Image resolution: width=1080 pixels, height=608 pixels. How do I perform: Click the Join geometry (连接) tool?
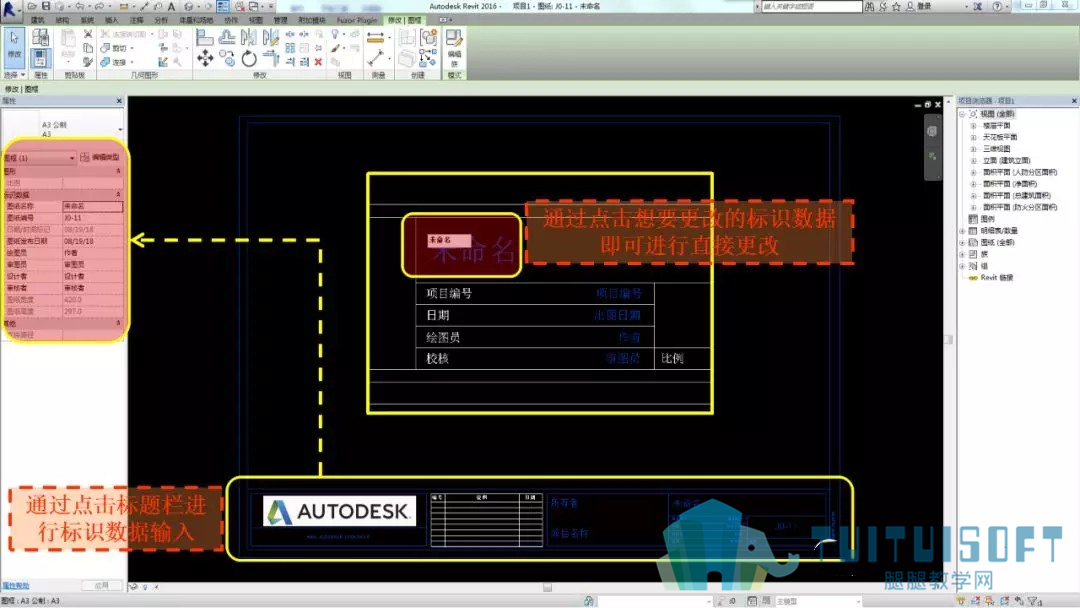[x=114, y=62]
